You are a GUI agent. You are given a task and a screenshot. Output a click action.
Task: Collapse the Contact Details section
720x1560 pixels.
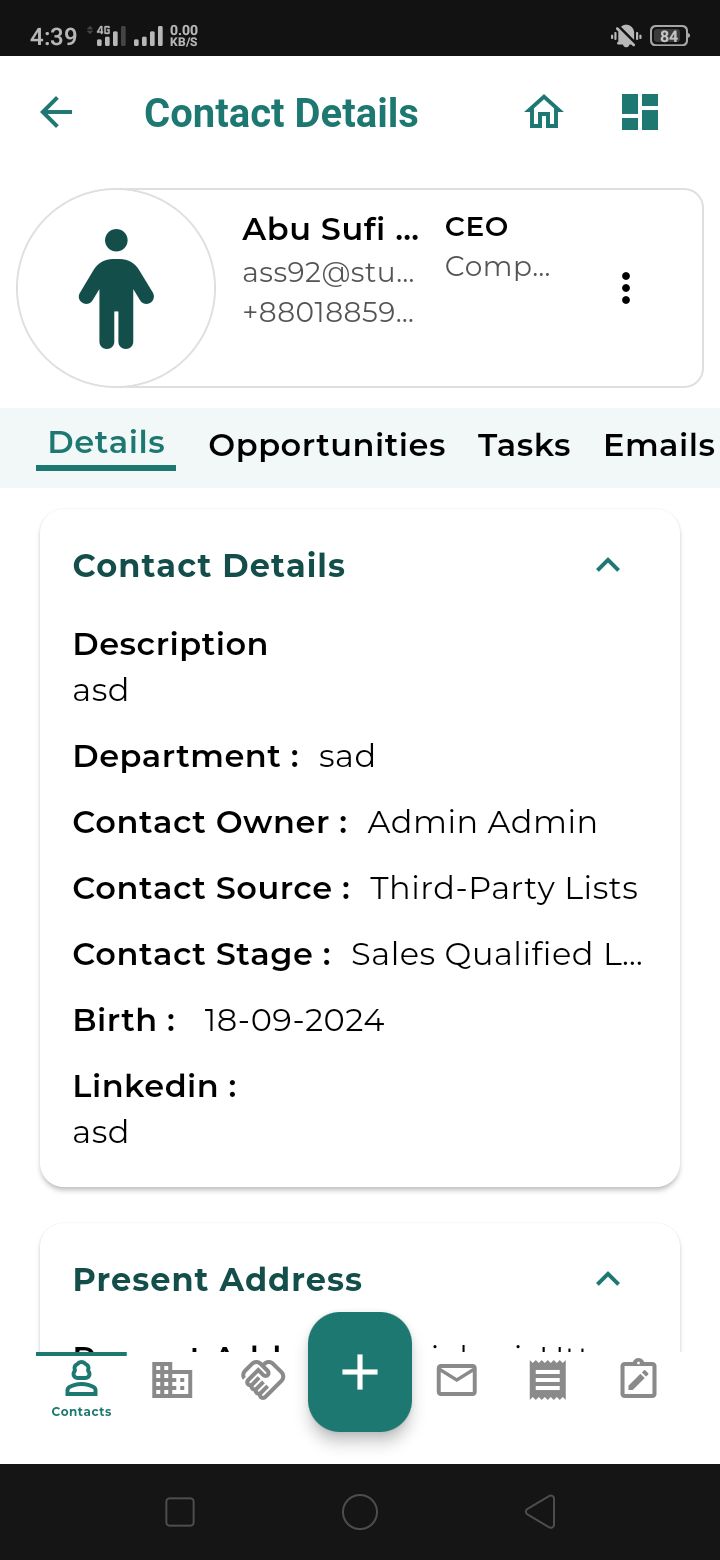(x=608, y=565)
